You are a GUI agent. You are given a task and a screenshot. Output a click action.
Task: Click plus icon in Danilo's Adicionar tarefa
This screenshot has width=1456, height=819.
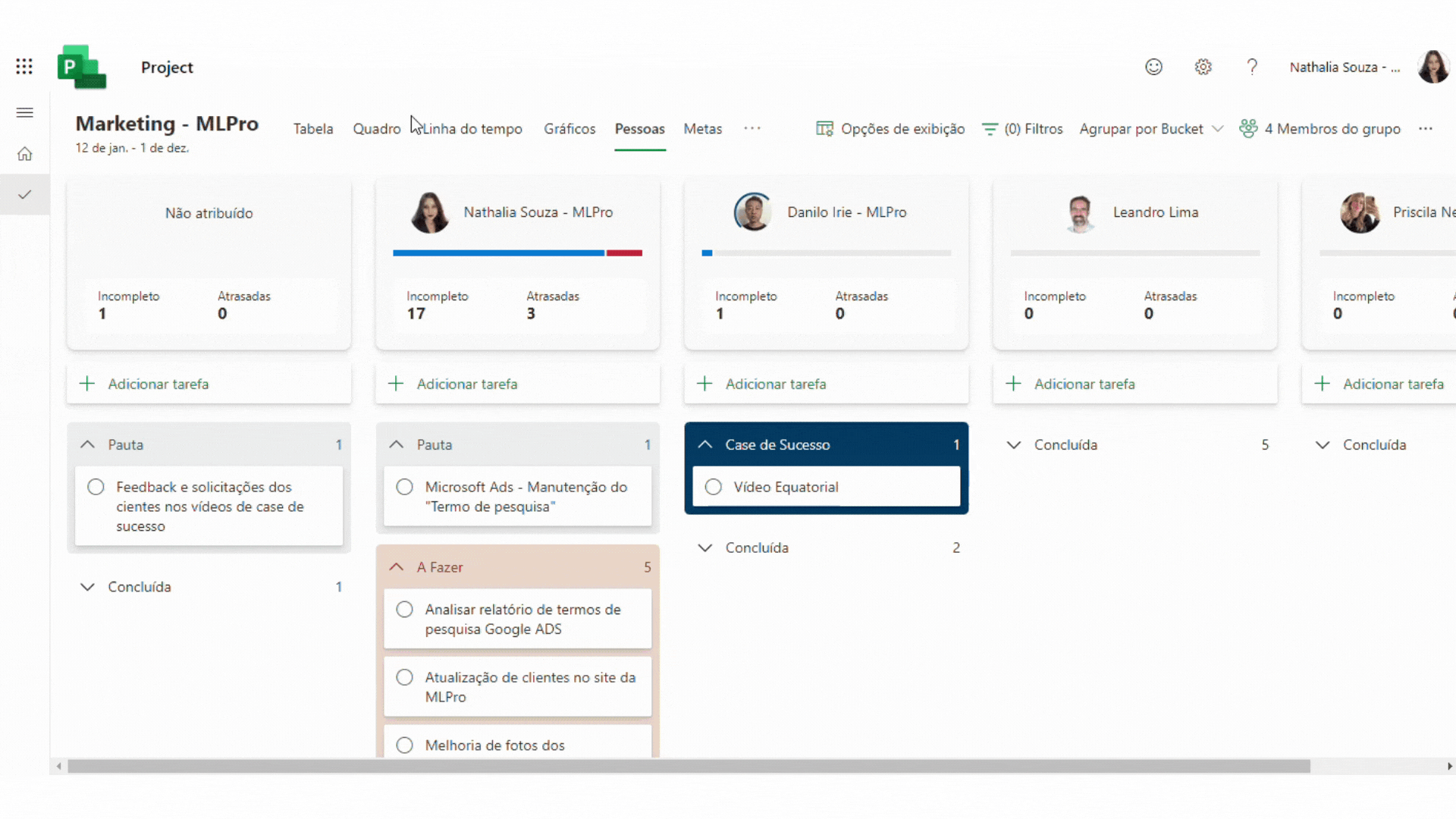pos(704,384)
